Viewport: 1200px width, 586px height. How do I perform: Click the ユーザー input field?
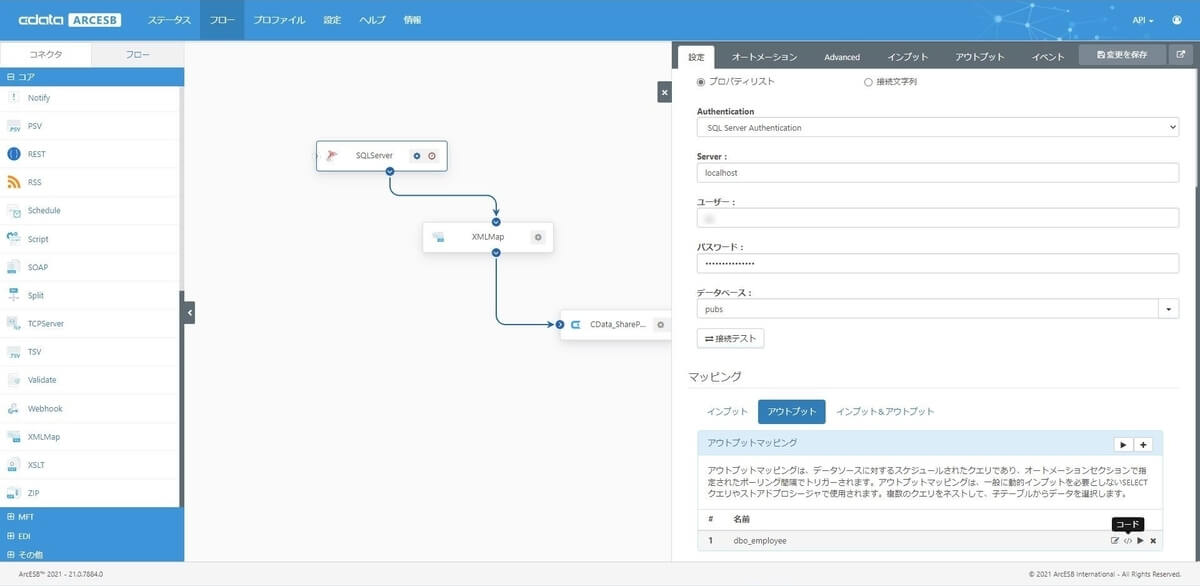tap(938, 218)
